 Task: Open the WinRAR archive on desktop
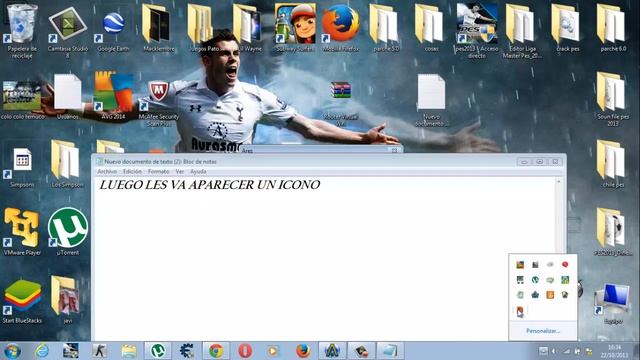tap(340, 102)
